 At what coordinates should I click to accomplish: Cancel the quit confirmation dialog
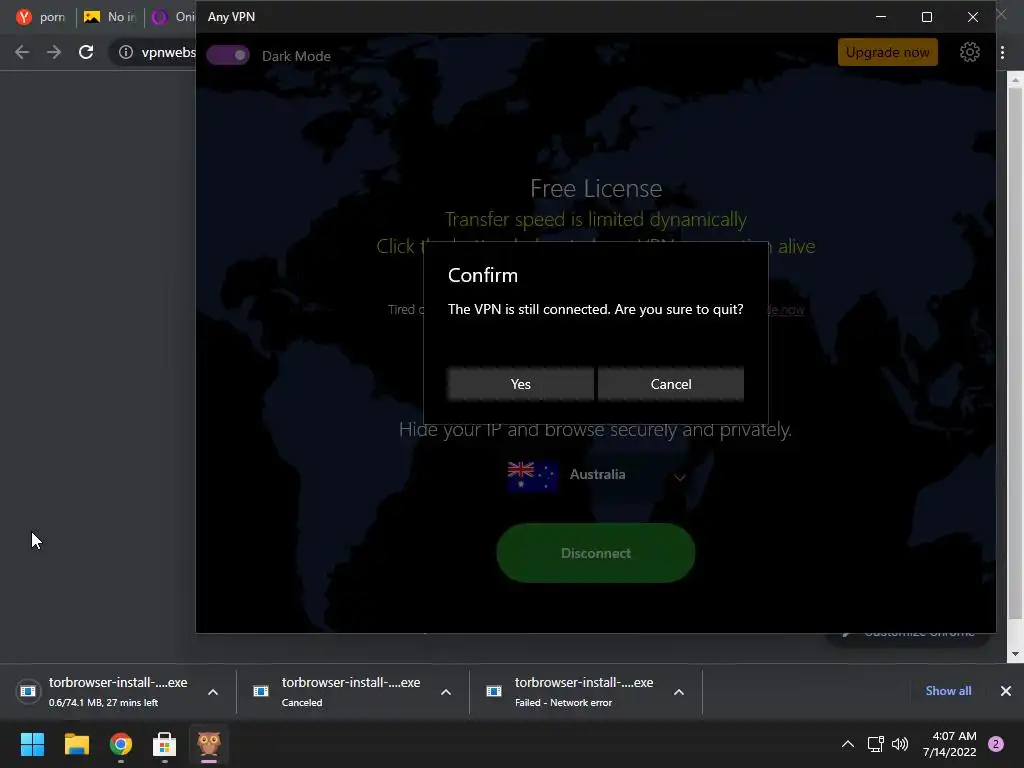click(x=671, y=384)
